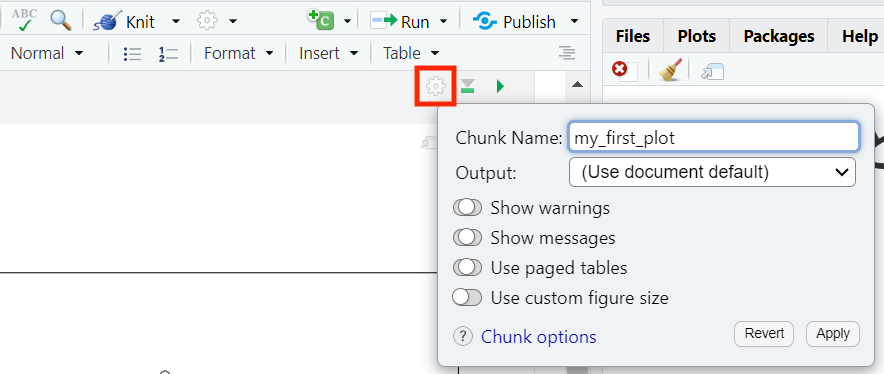Open insert chunk language dropdown arrow

347,22
